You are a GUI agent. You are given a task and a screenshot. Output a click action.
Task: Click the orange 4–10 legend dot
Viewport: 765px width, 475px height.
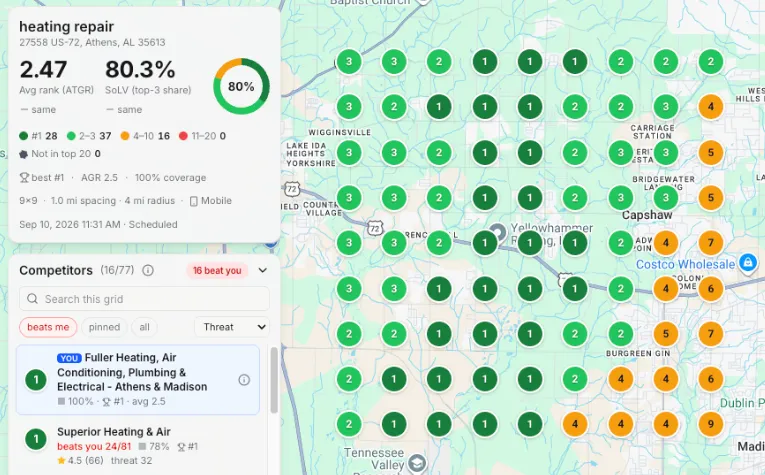[x=125, y=136]
